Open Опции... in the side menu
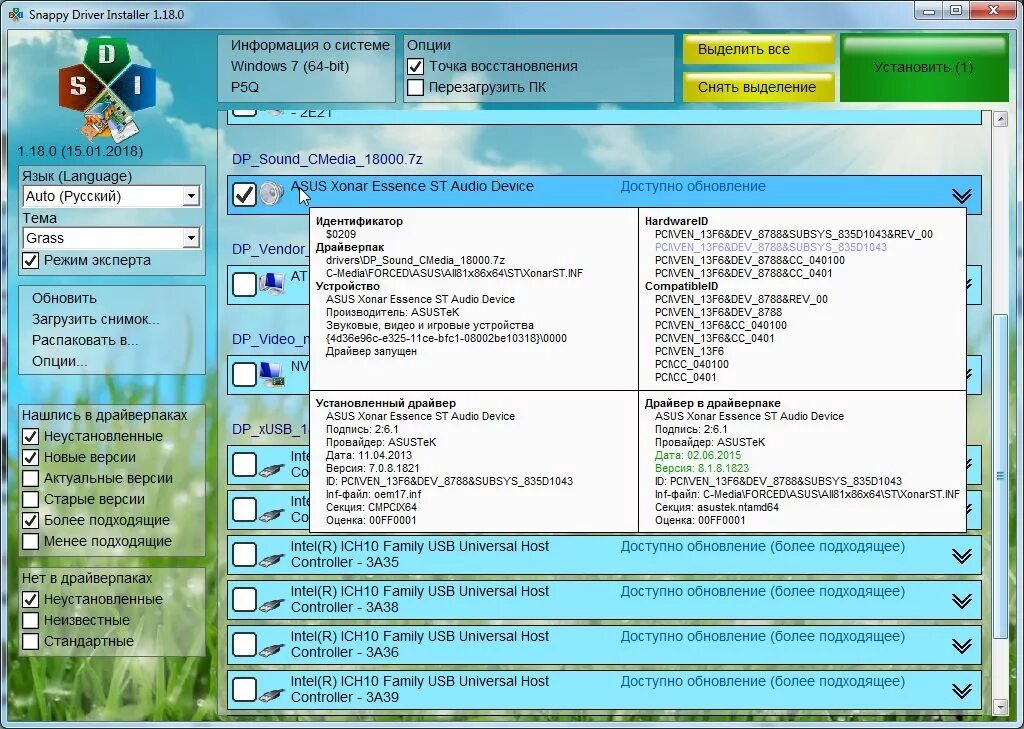 (59, 361)
